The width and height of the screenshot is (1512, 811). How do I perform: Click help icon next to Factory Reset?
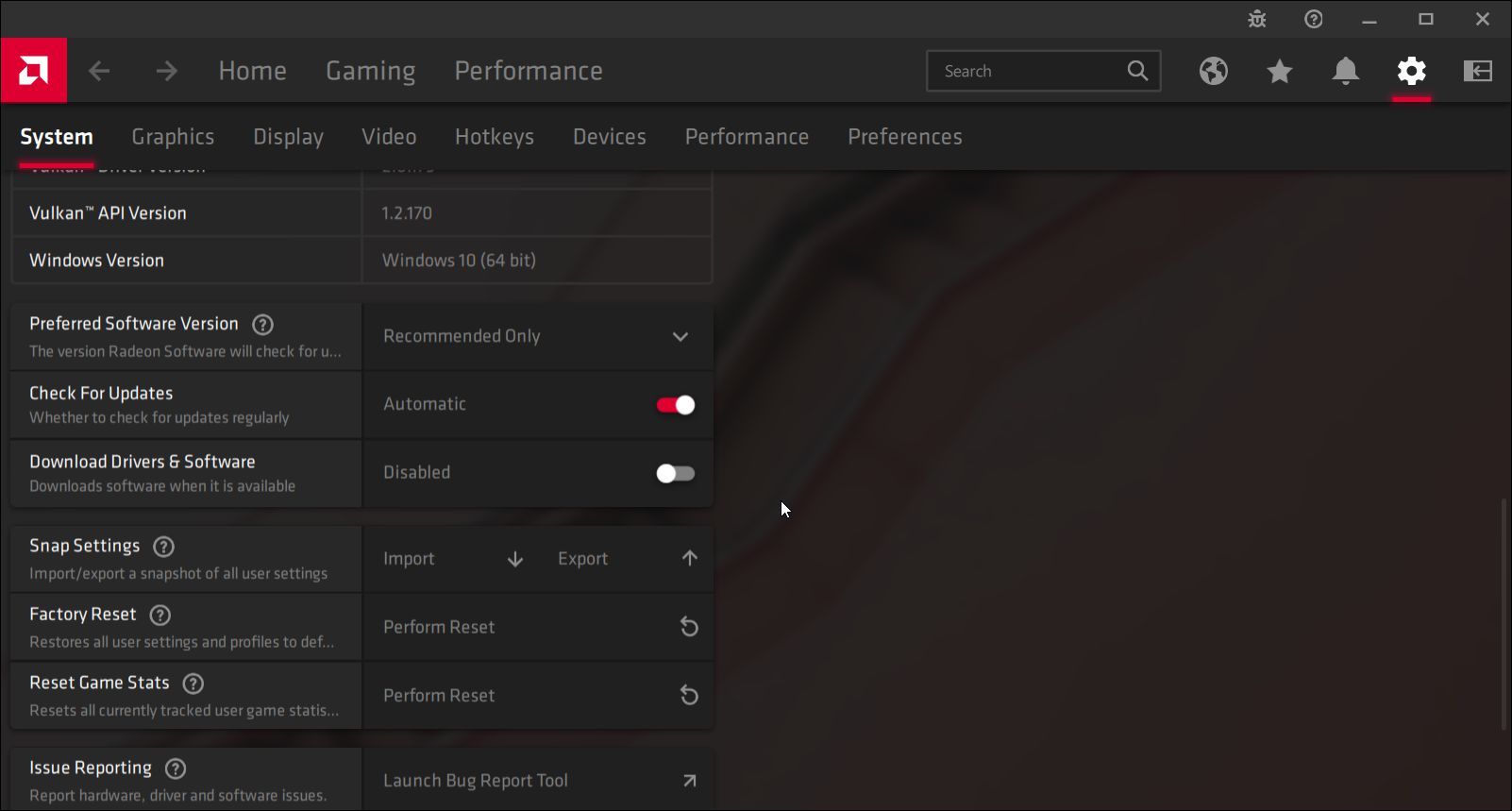pos(160,615)
